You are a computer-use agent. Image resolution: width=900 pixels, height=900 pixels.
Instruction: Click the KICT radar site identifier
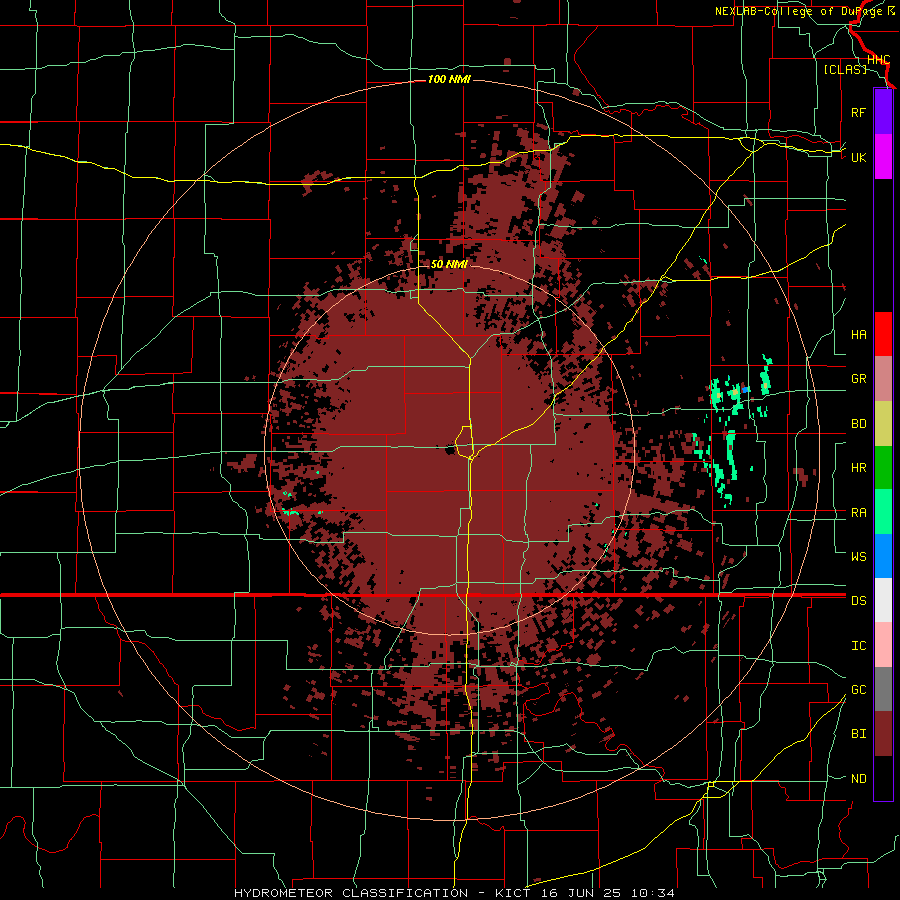pos(513,893)
